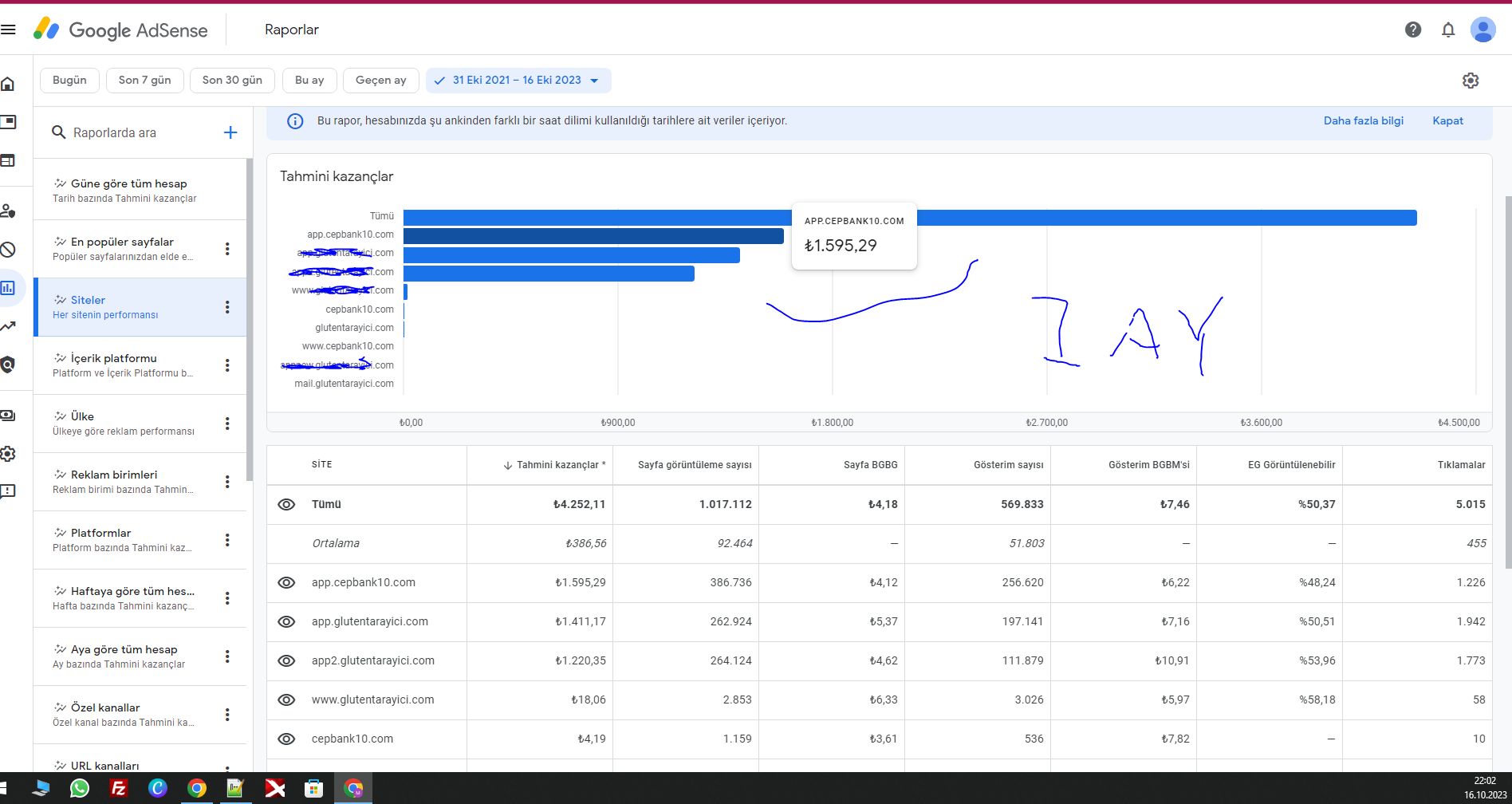This screenshot has height=804, width=1512.
Task: Open Ülke report in list
Action: pyautogui.click(x=140, y=424)
